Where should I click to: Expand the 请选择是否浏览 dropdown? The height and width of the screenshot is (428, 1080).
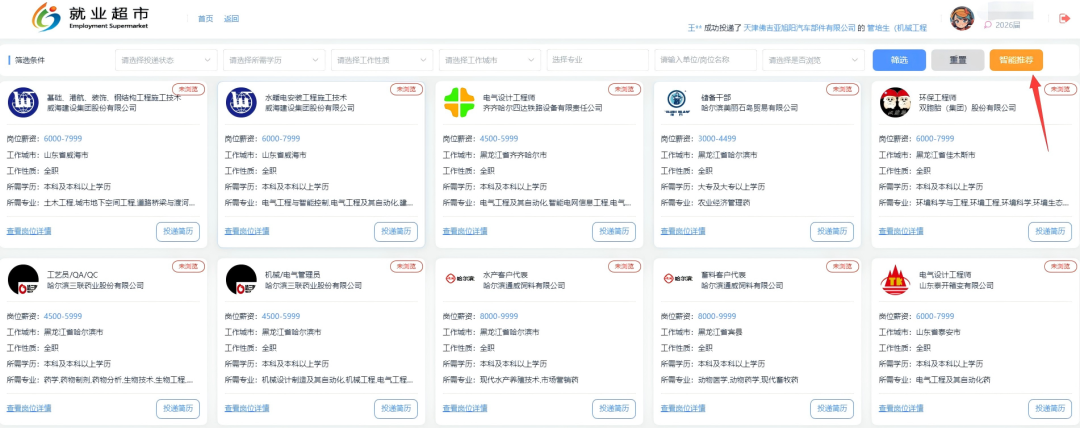pyautogui.click(x=813, y=60)
